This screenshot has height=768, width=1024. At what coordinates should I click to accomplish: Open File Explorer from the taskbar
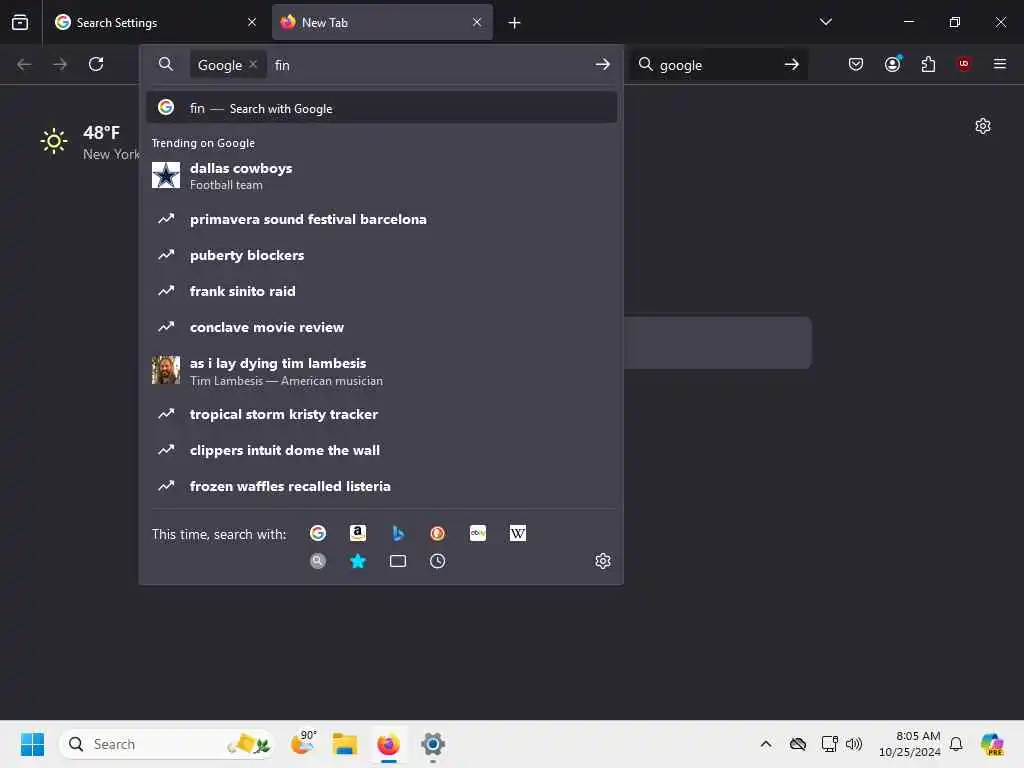point(344,744)
